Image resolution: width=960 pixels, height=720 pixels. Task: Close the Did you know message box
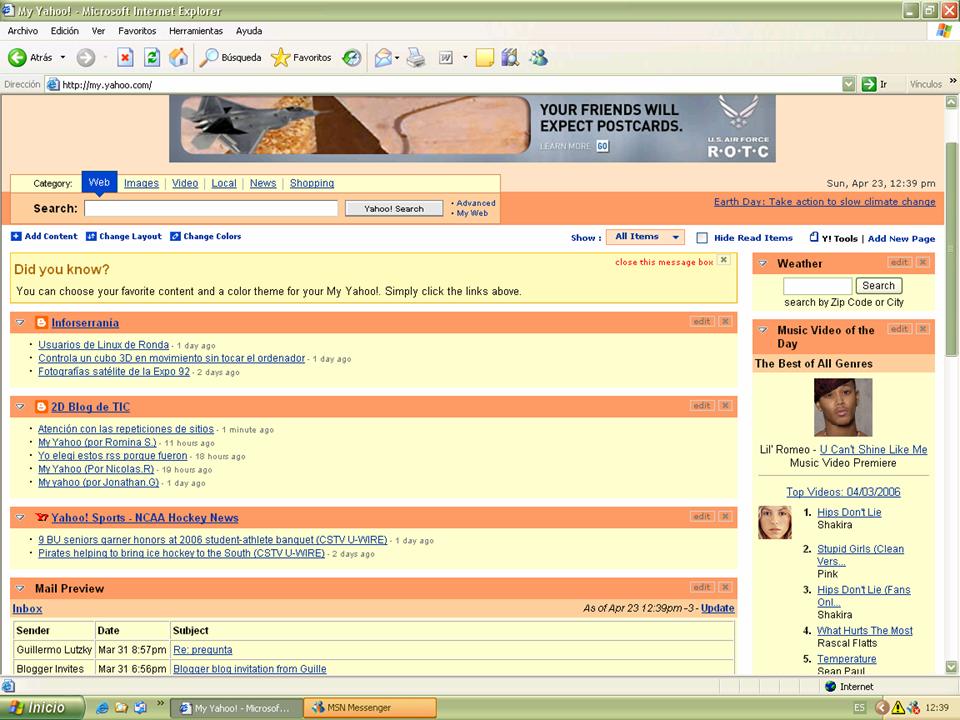coord(724,260)
